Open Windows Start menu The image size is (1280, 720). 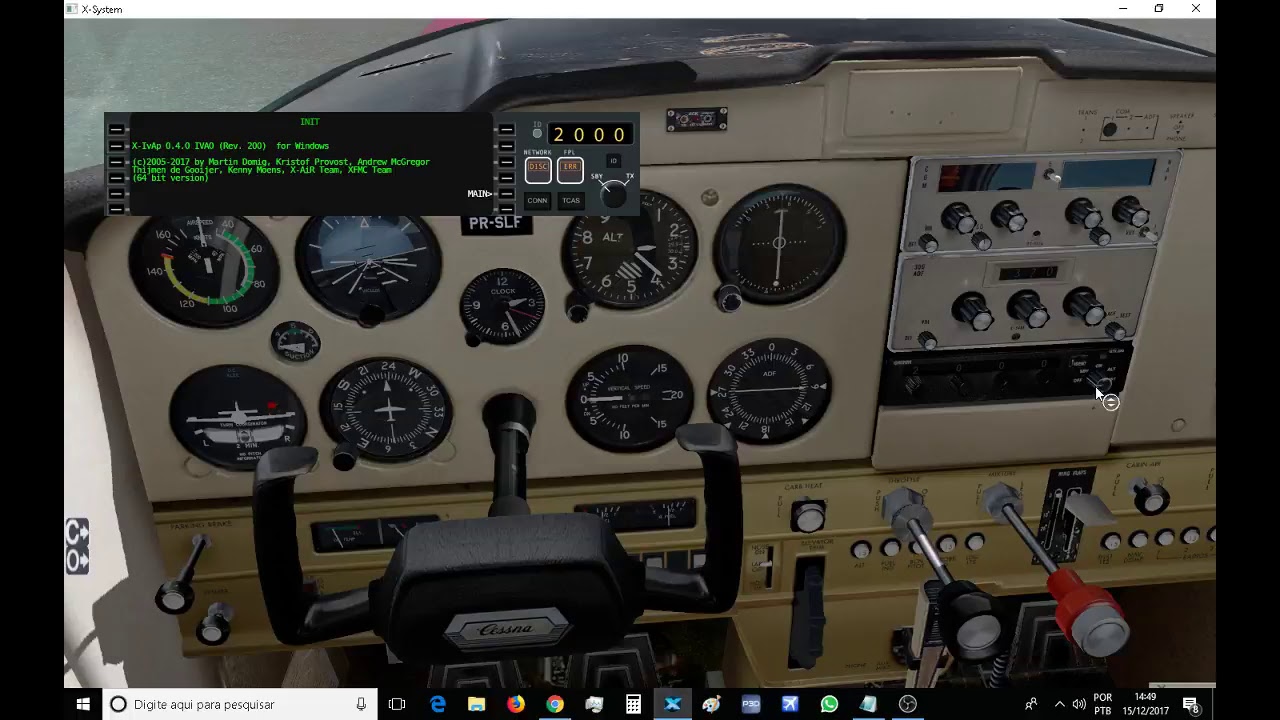83,704
